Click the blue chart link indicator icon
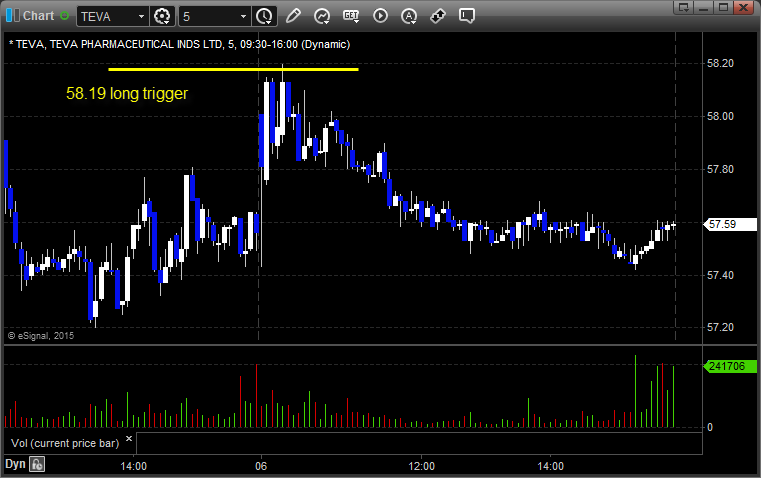The height and width of the screenshot is (478, 761). (13, 16)
